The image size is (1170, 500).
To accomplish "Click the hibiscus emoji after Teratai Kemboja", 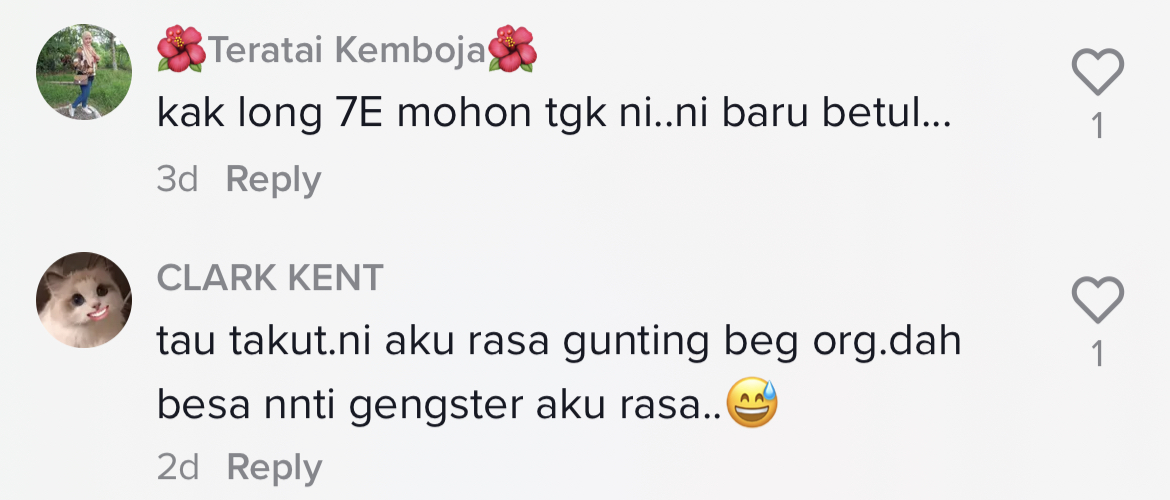I will (x=512, y=49).
